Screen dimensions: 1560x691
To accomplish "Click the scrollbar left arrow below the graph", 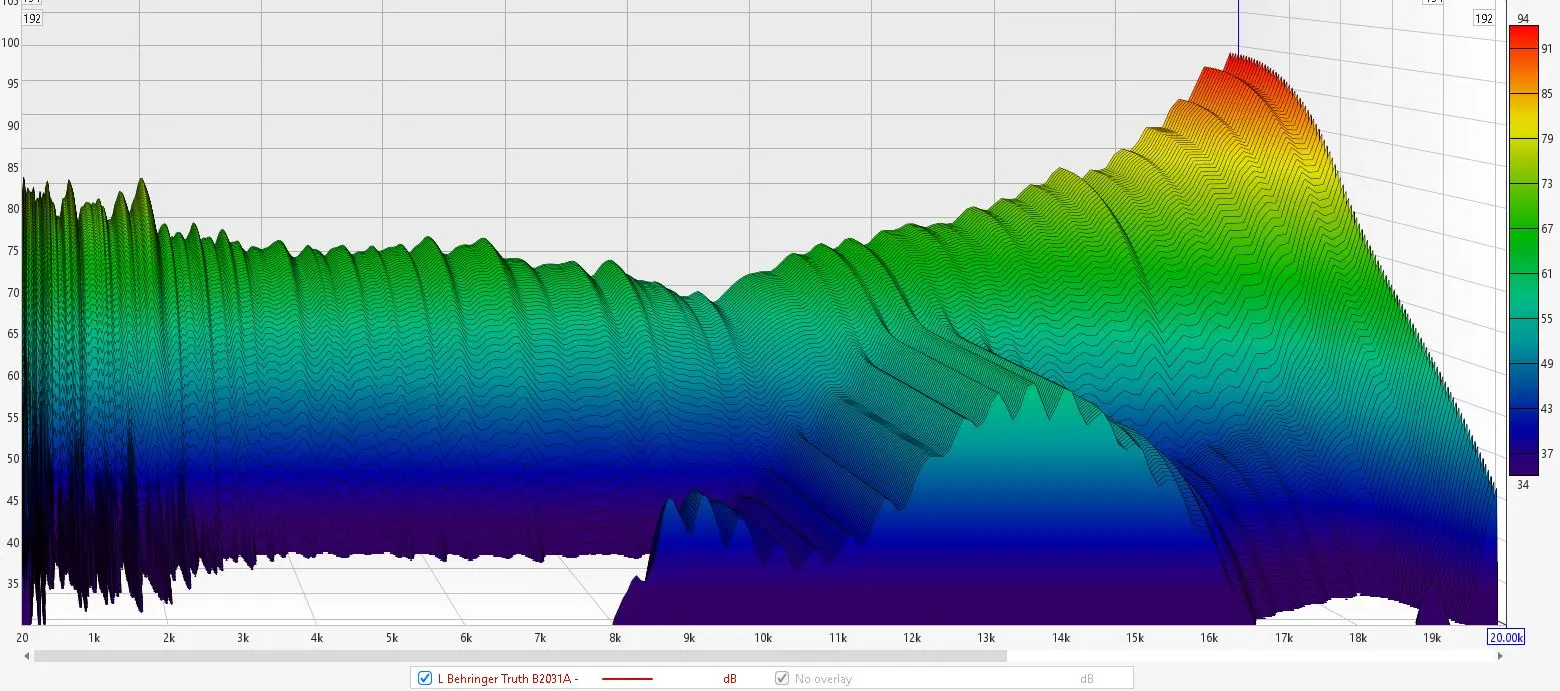I will (x=27, y=656).
